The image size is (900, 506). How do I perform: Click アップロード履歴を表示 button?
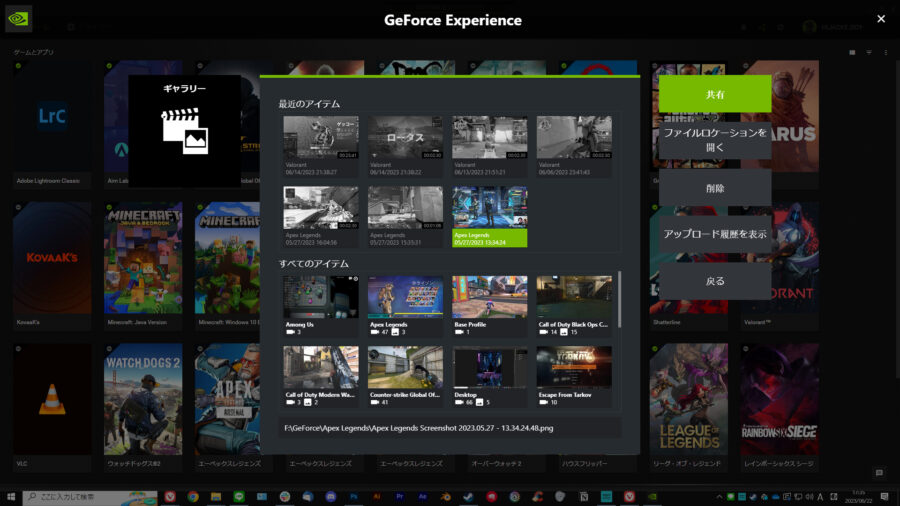[x=715, y=234]
